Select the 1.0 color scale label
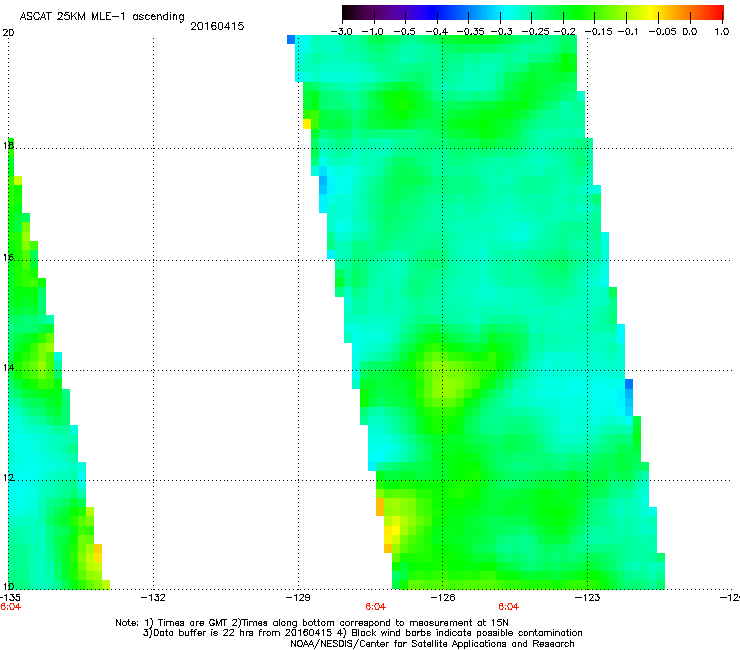Screen dimensions: 740x650 (722, 32)
